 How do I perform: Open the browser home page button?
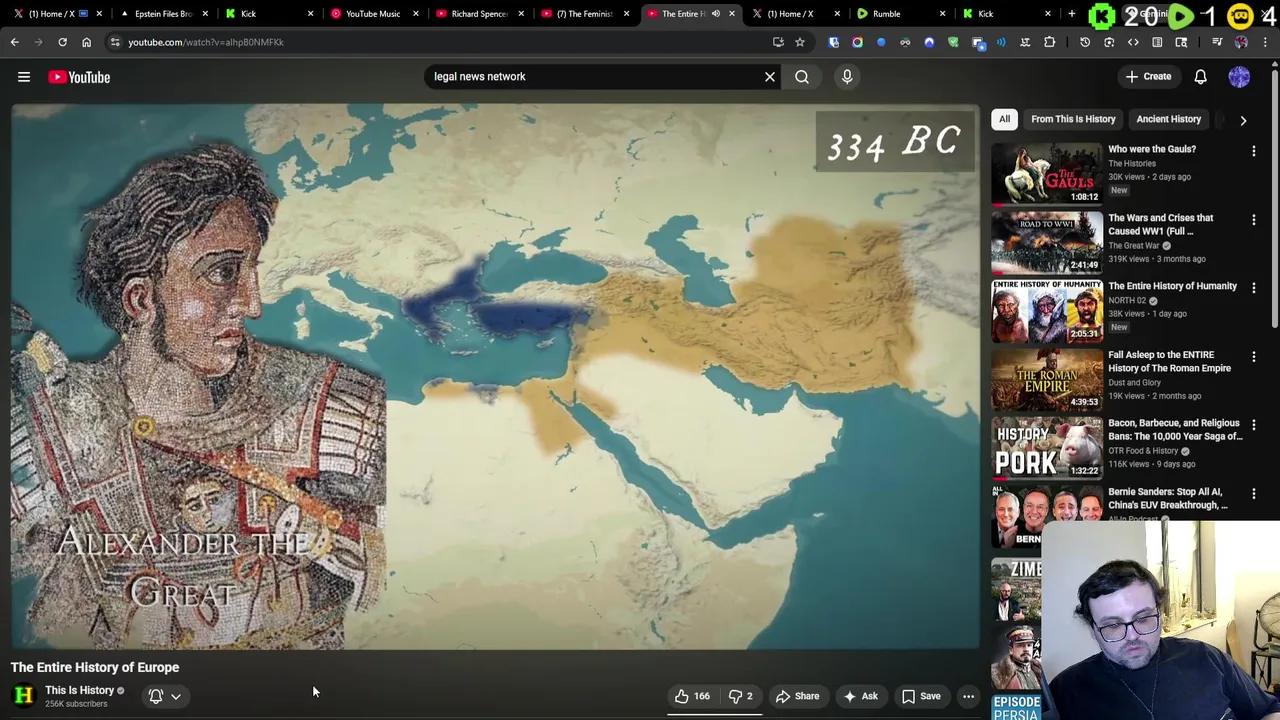[x=86, y=42]
